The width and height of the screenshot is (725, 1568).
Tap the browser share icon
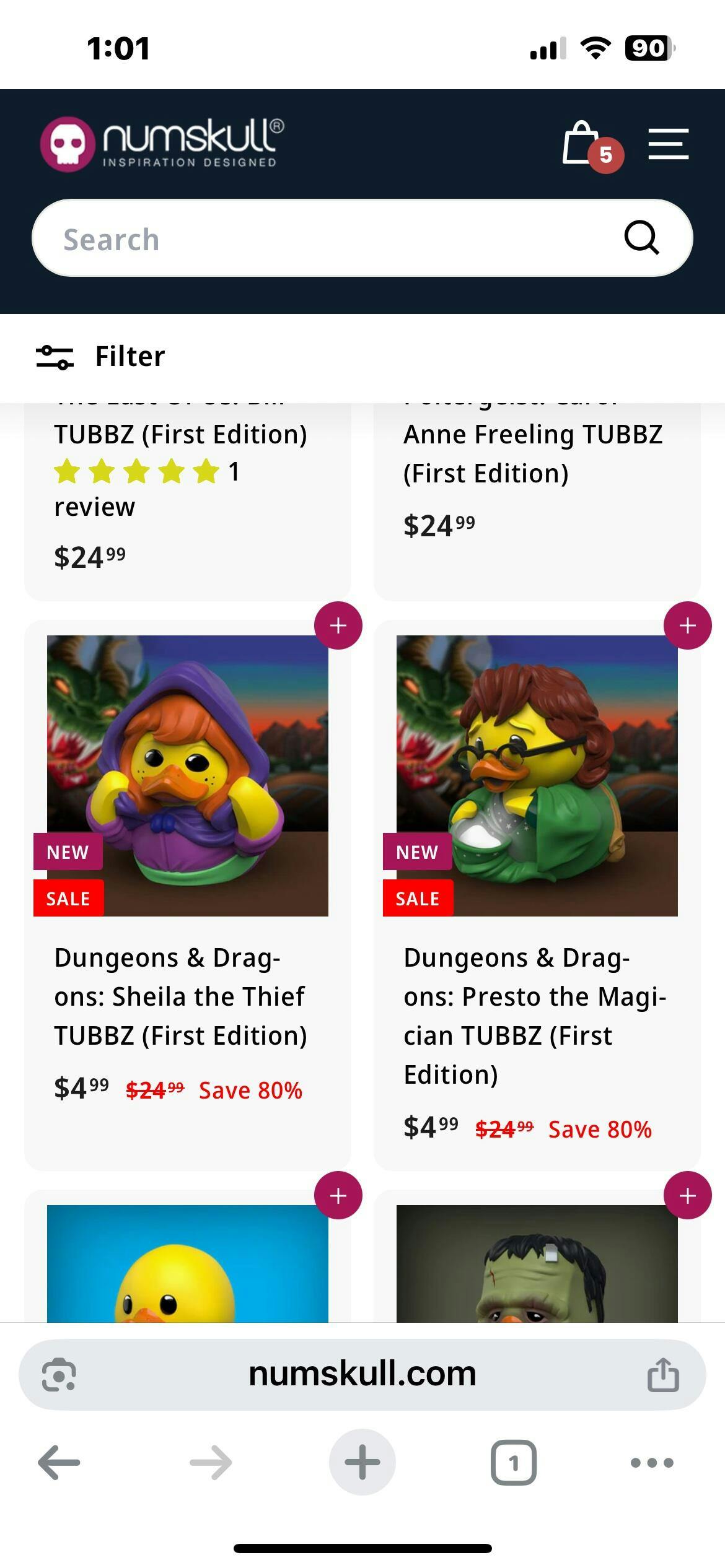point(663,1375)
